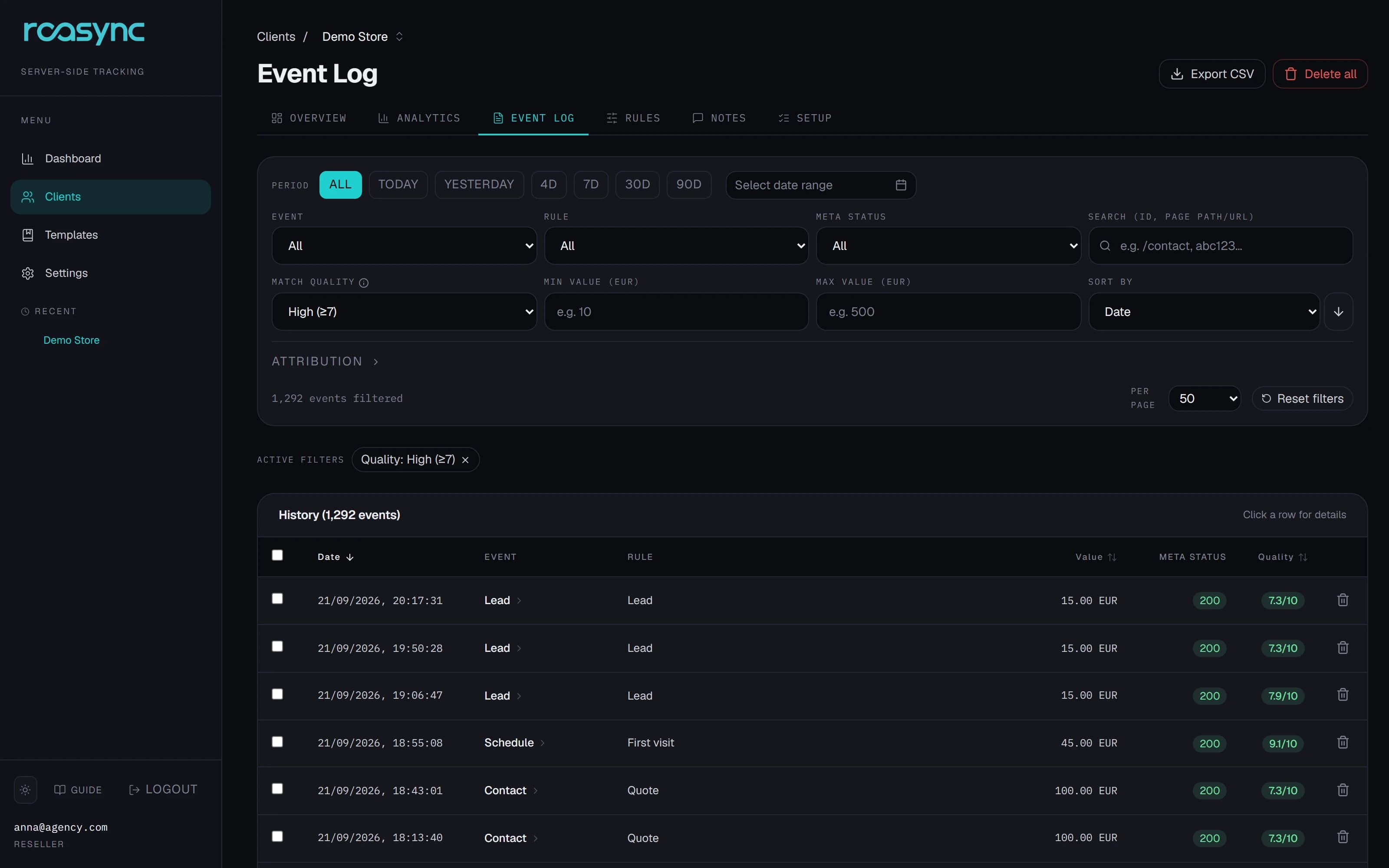
Task: Select the TODAY period filter
Action: pos(398,185)
